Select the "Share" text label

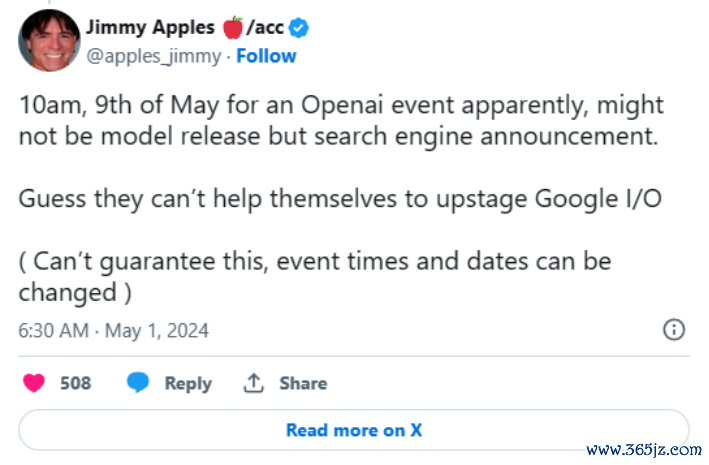coord(303,383)
